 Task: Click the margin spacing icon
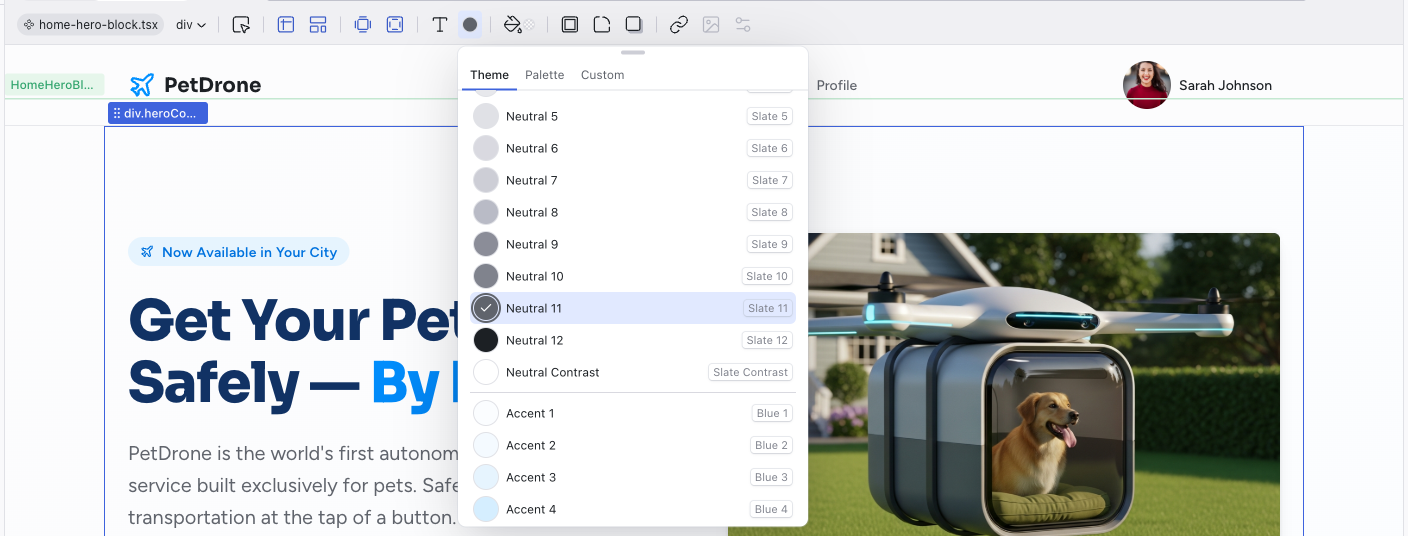tap(363, 25)
